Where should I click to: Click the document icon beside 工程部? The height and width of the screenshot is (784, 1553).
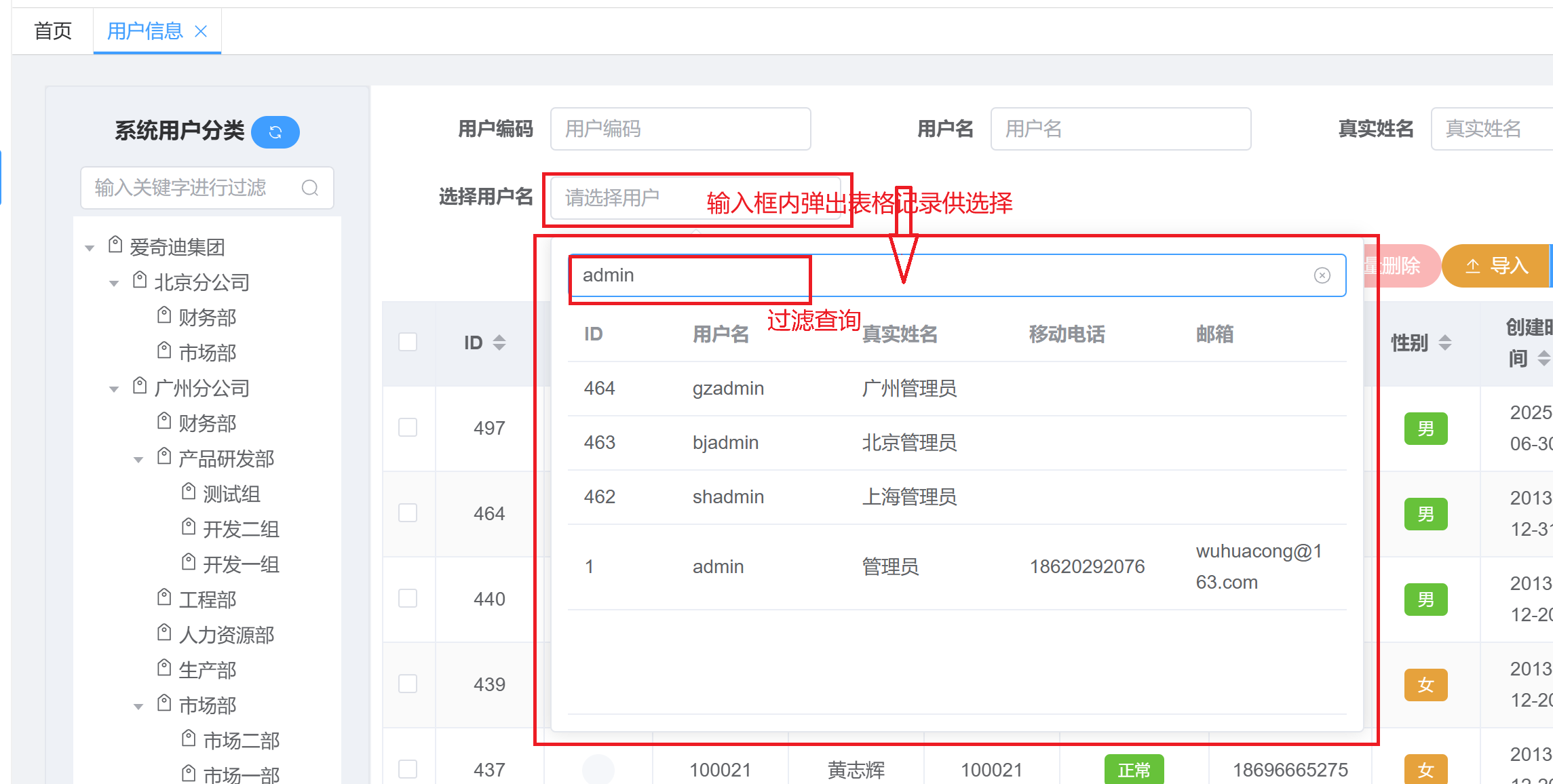(x=164, y=597)
